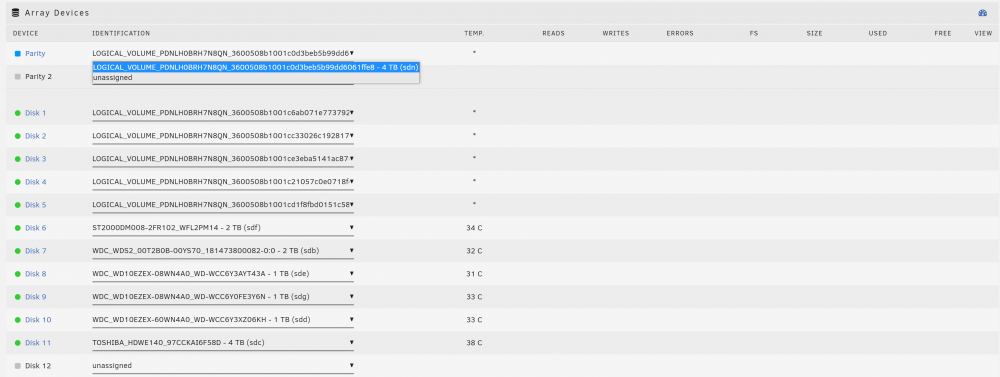Select the 4 TB (sdn) logical volume option
This screenshot has height=377, width=1000.
point(256,67)
